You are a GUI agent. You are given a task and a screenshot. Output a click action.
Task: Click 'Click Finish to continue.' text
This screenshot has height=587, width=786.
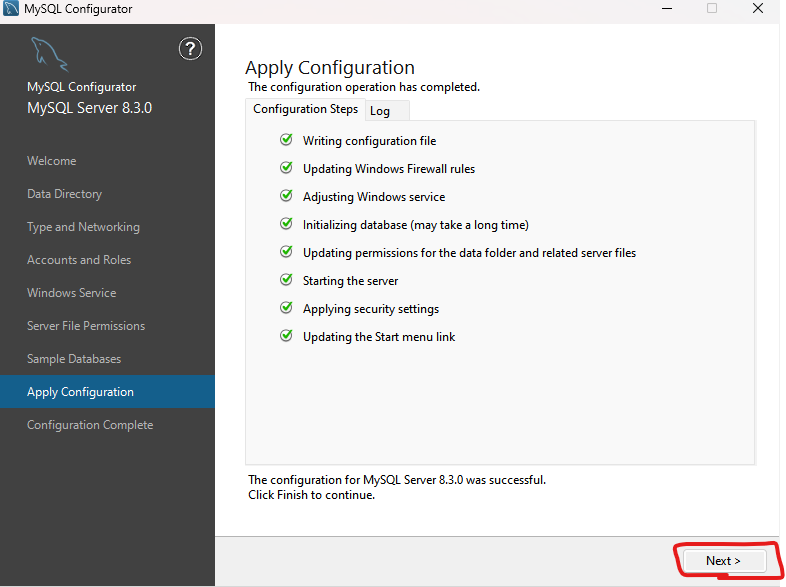pyautogui.click(x=311, y=495)
